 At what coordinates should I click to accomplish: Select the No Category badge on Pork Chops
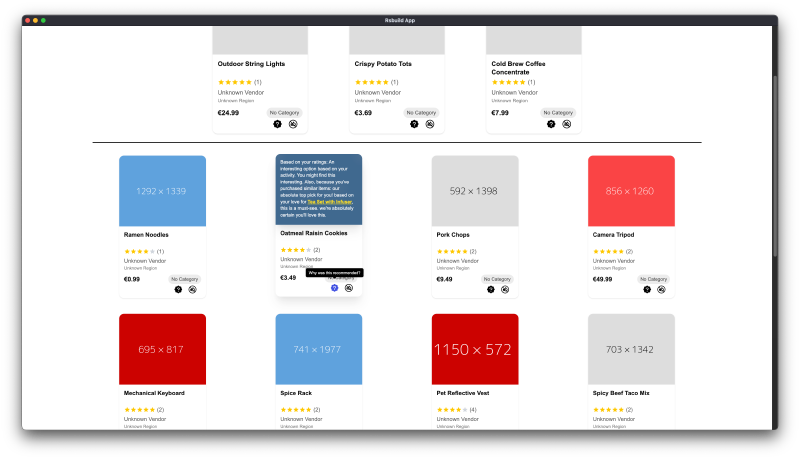click(x=497, y=279)
